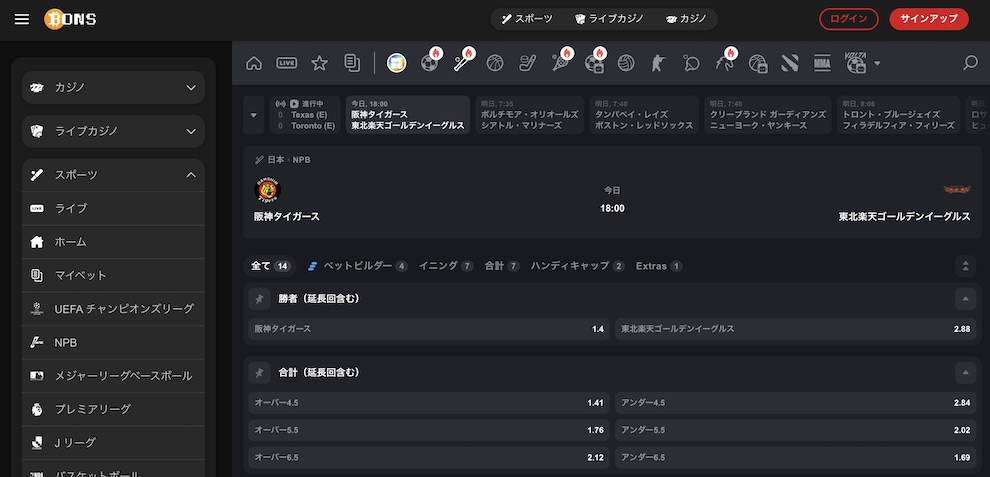Image resolution: width=990 pixels, height=477 pixels.
Task: Select the MMA sport icon
Action: (x=822, y=63)
